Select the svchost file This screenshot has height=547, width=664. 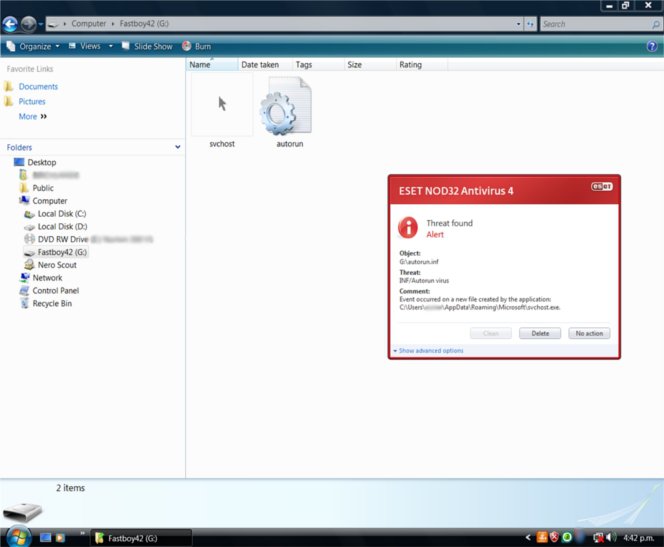pyautogui.click(x=222, y=111)
